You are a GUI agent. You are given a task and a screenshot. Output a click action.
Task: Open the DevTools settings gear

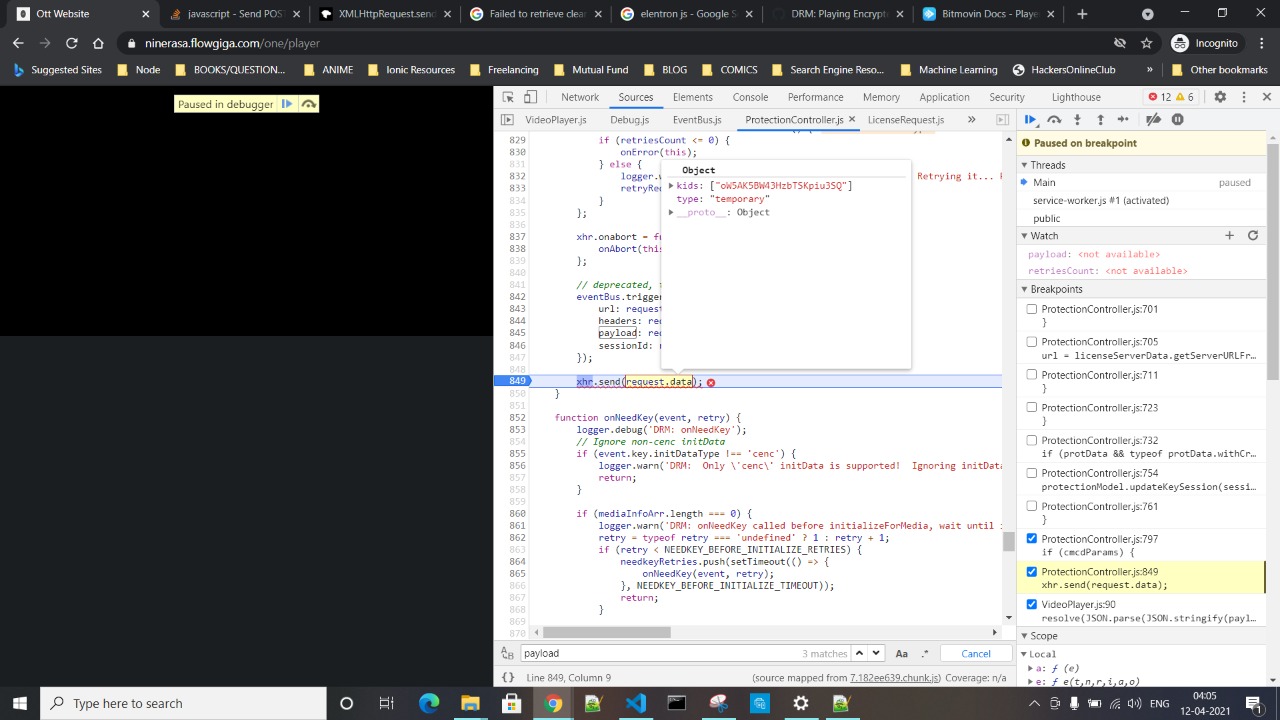click(1220, 97)
